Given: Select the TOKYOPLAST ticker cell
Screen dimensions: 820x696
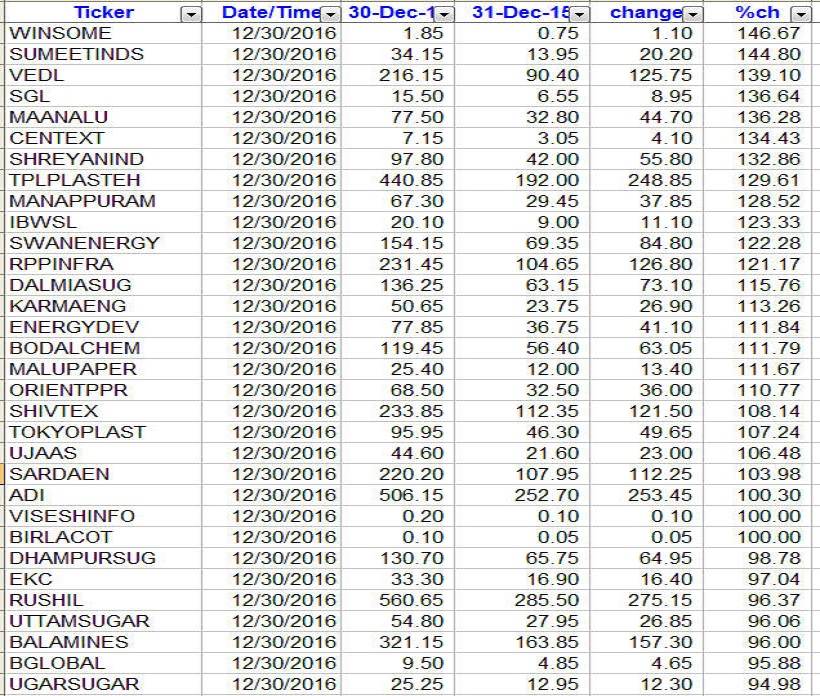Looking at the screenshot, I should pyautogui.click(x=103, y=432).
